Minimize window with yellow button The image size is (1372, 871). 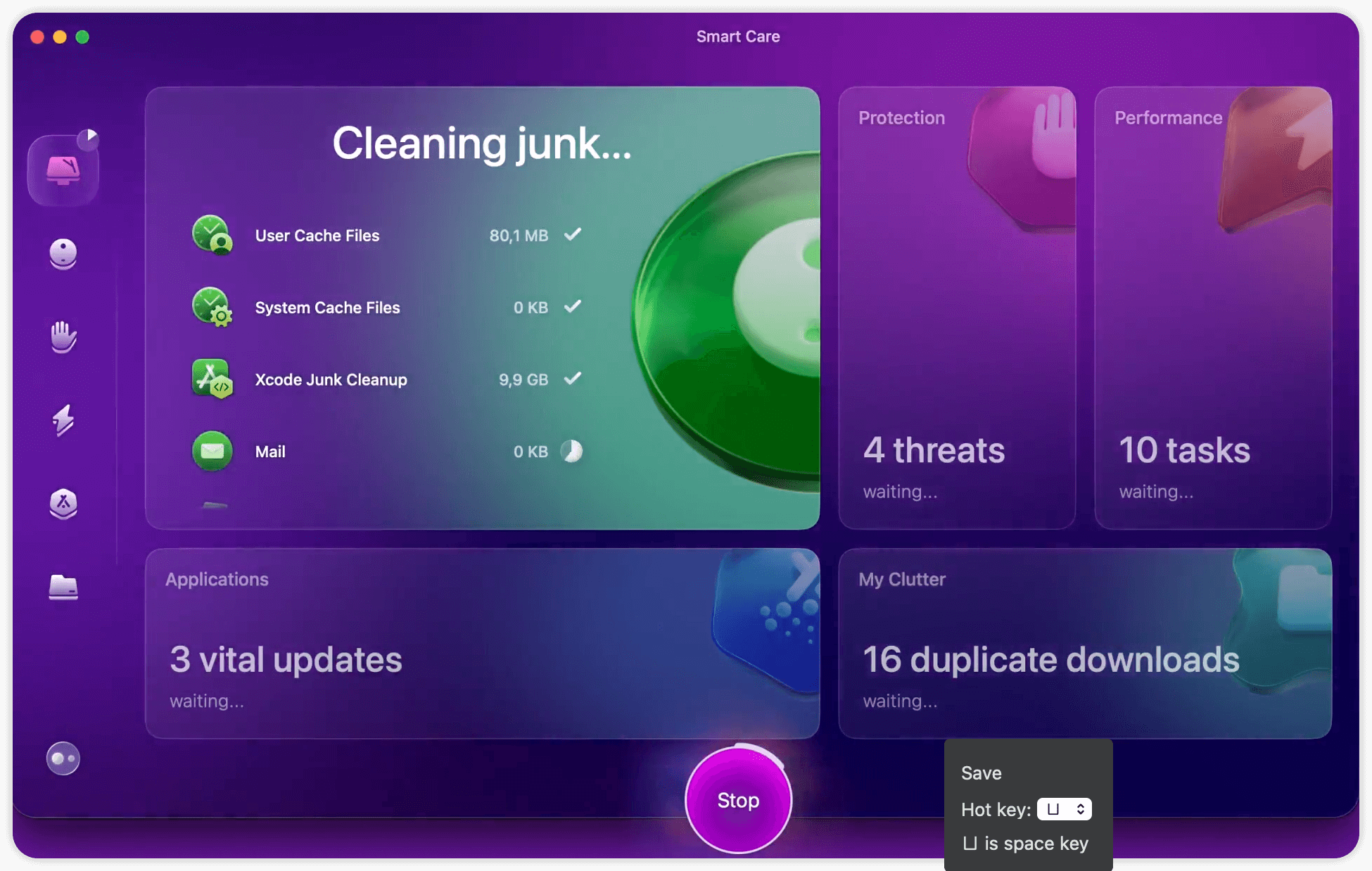[60, 37]
